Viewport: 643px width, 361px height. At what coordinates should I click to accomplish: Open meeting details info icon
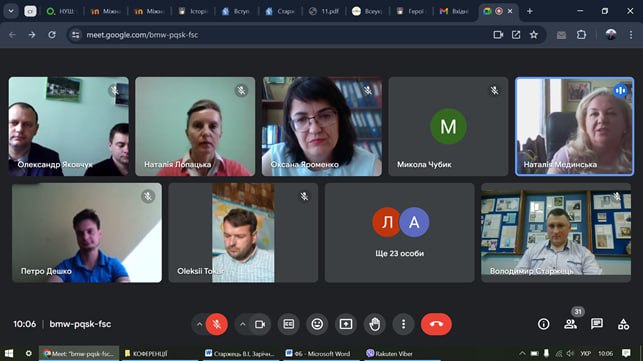[x=543, y=324]
